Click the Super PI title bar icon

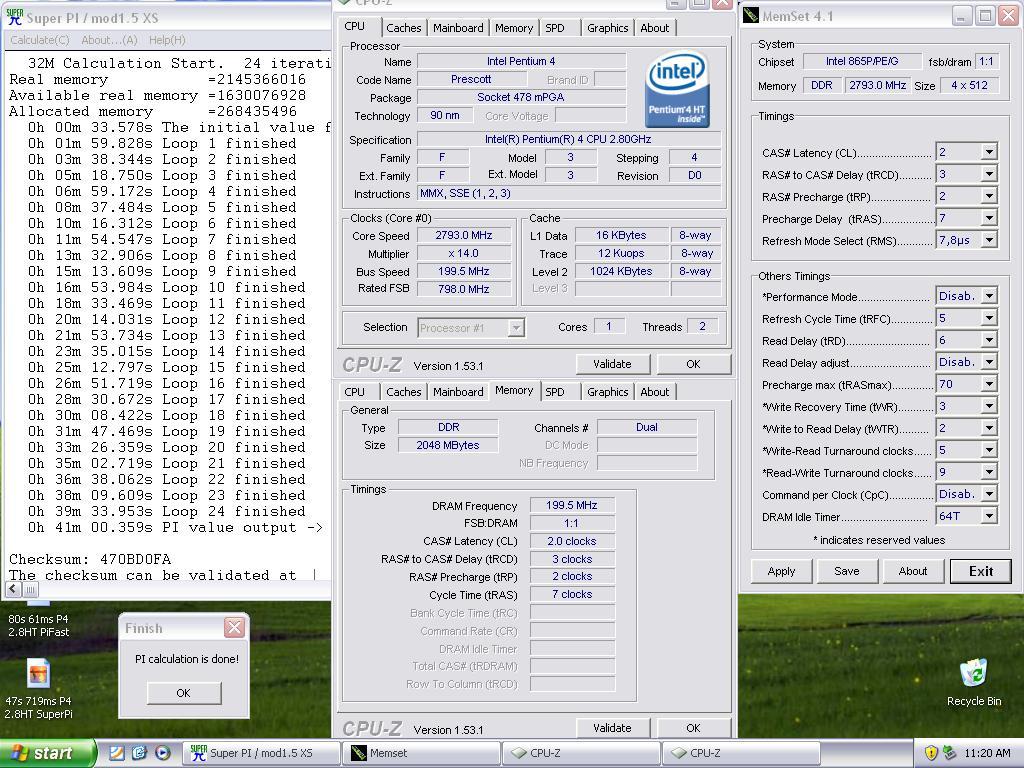[14, 17]
